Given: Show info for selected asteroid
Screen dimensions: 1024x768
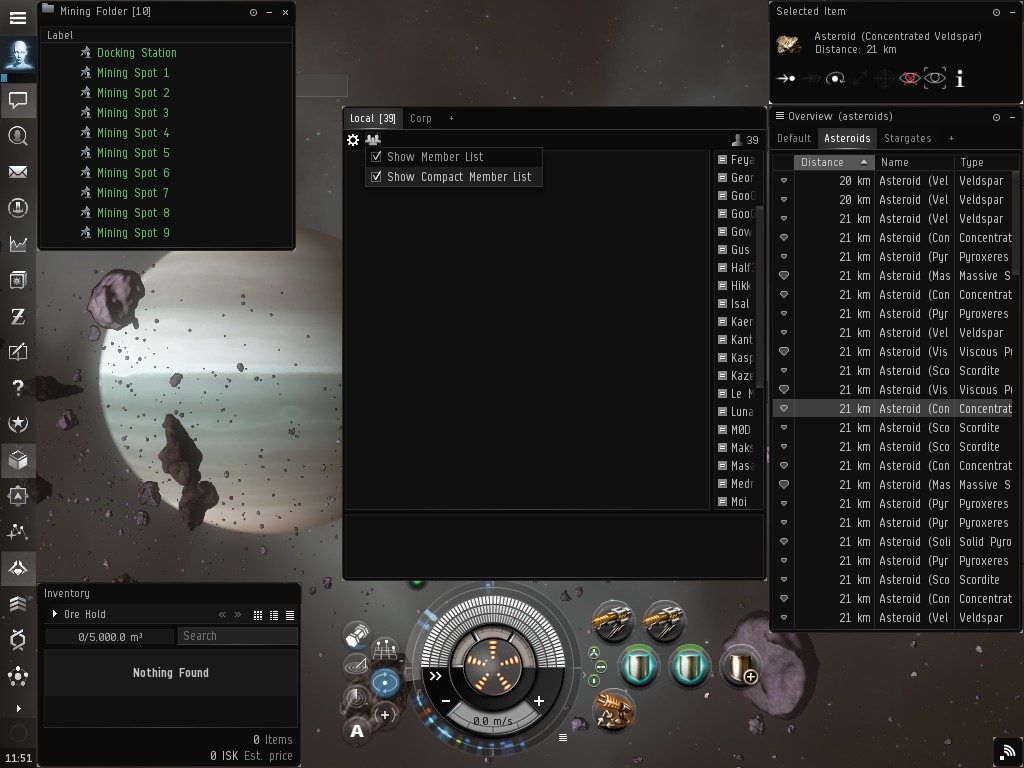Looking at the screenshot, I should tap(959, 79).
